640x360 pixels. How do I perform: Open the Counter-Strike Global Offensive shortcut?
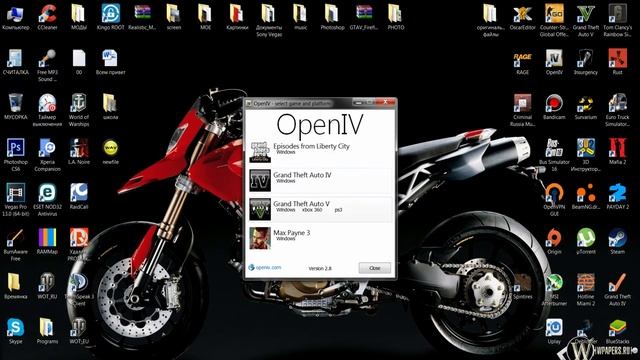tap(554, 20)
